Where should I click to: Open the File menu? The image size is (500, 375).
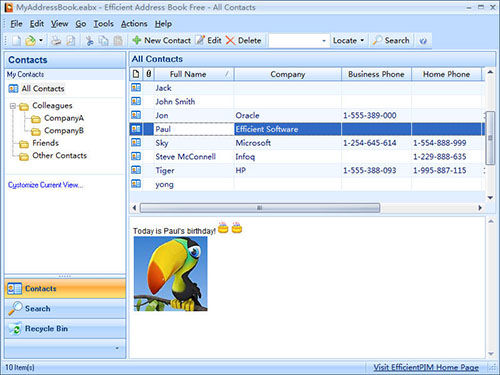(x=16, y=24)
